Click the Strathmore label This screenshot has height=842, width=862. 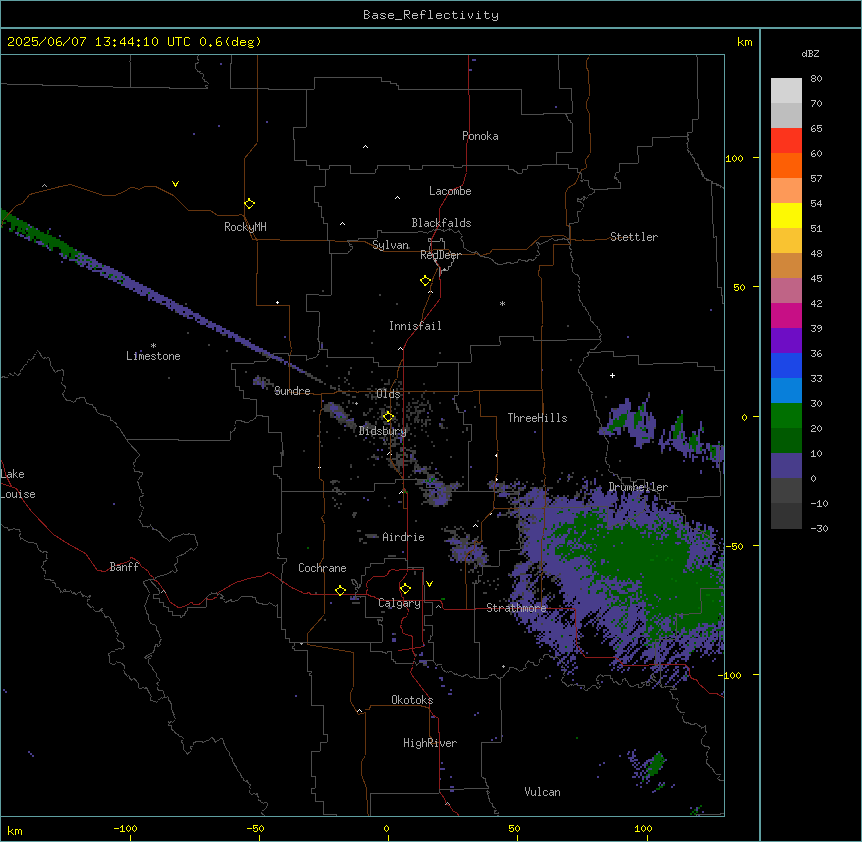click(x=516, y=608)
